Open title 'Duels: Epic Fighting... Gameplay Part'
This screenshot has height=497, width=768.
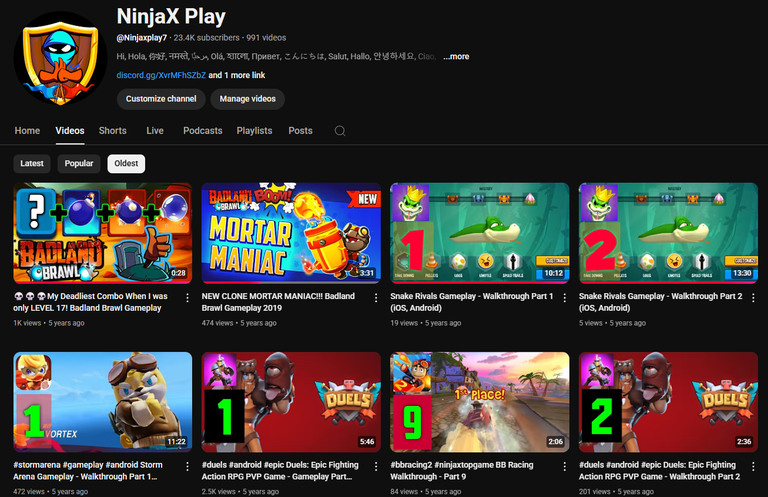click(x=280, y=471)
